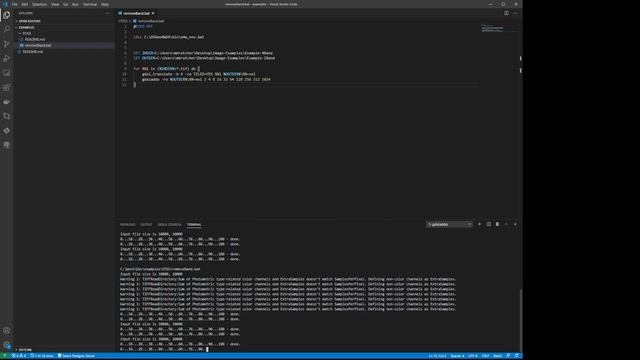Open the Explorer More Actions ellipsis
The height and width of the screenshot is (360, 640).
coord(107,13)
